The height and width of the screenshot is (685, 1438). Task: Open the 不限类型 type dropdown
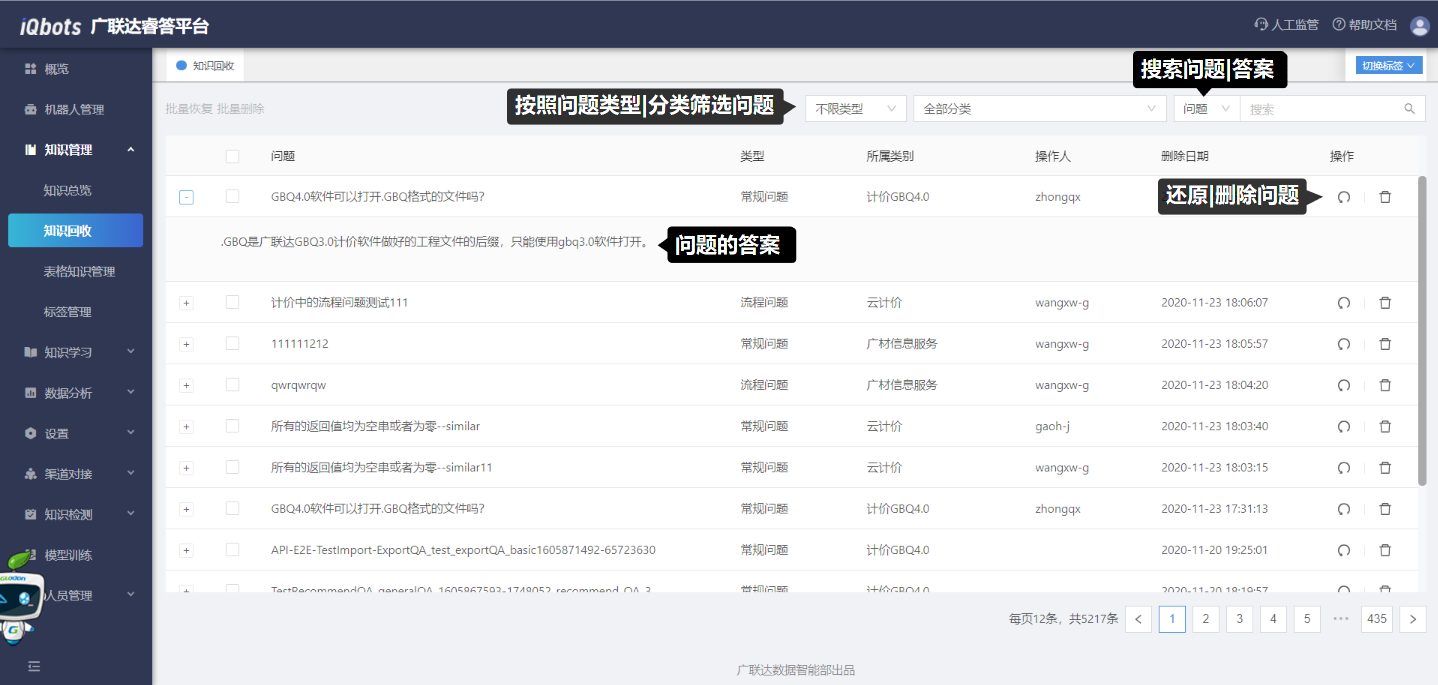click(856, 109)
